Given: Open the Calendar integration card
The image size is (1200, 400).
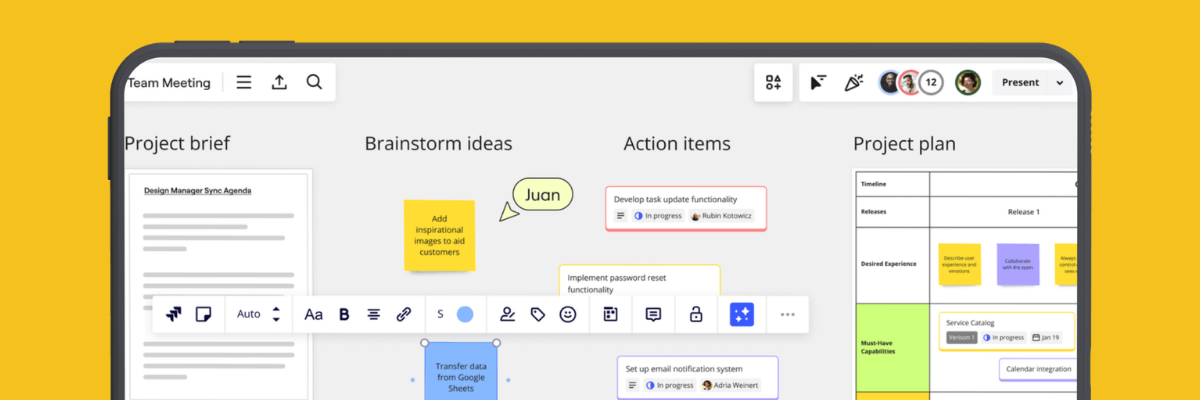Looking at the screenshot, I should point(1038,369).
